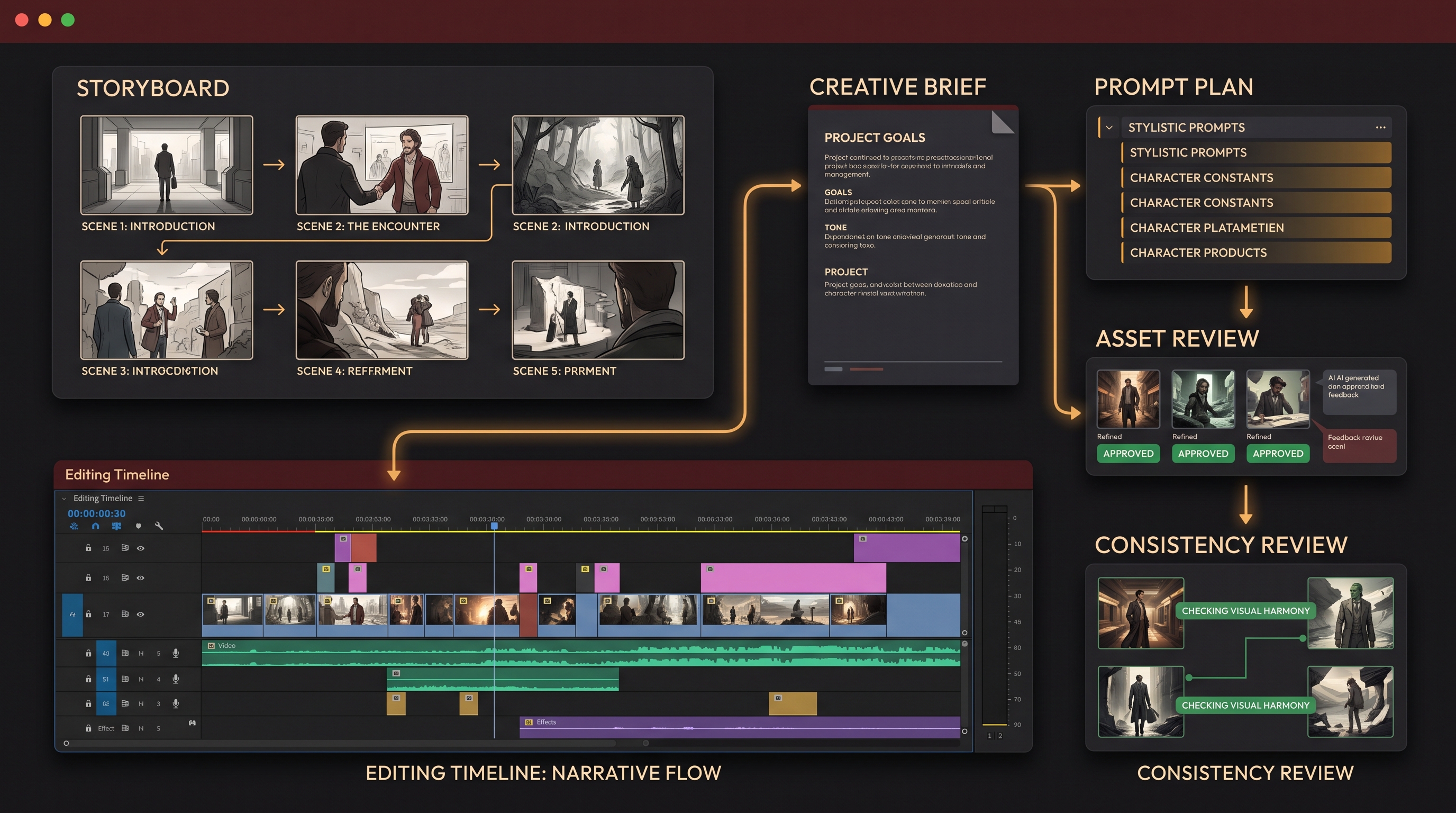Click sync lock icon on the Effect track
Screen dimensions: 1456x813
tap(125, 728)
